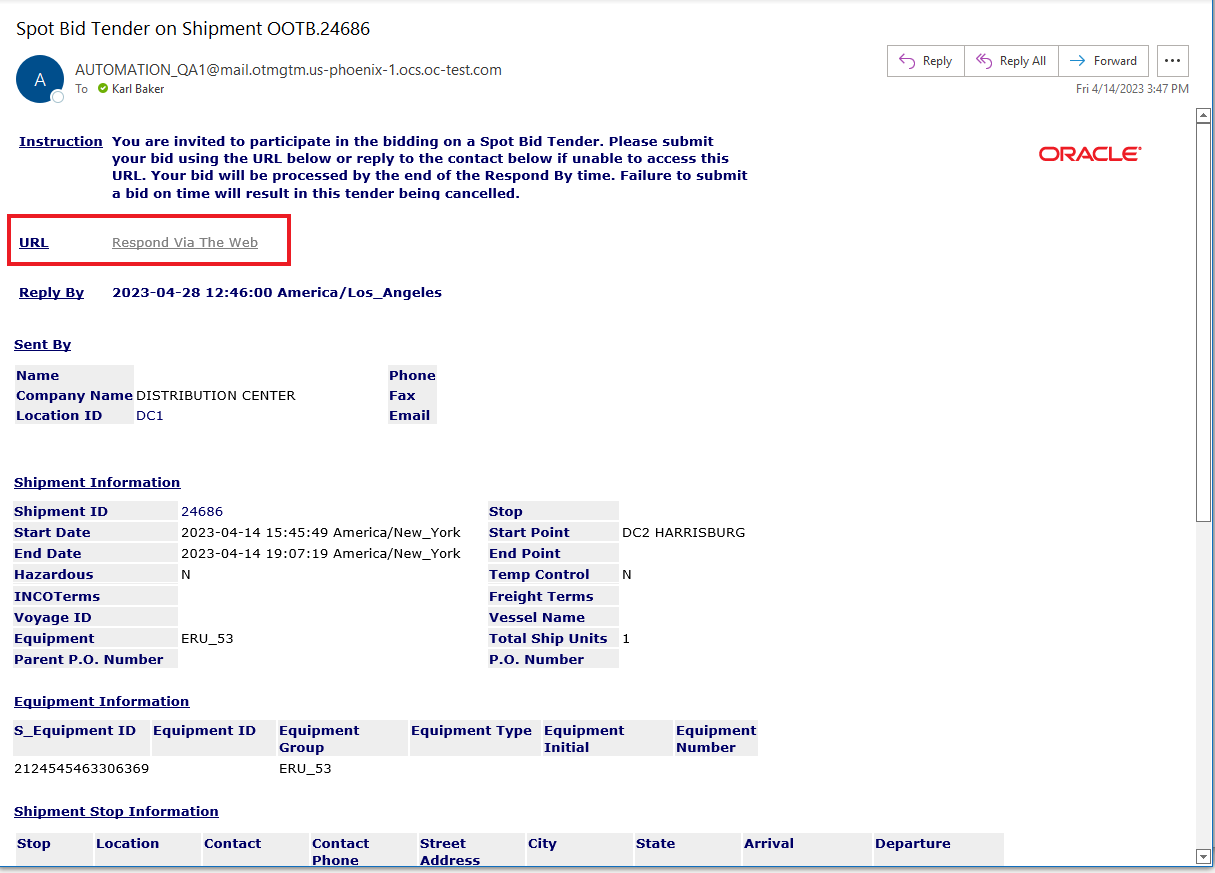Click the Reply By label

[x=52, y=292]
